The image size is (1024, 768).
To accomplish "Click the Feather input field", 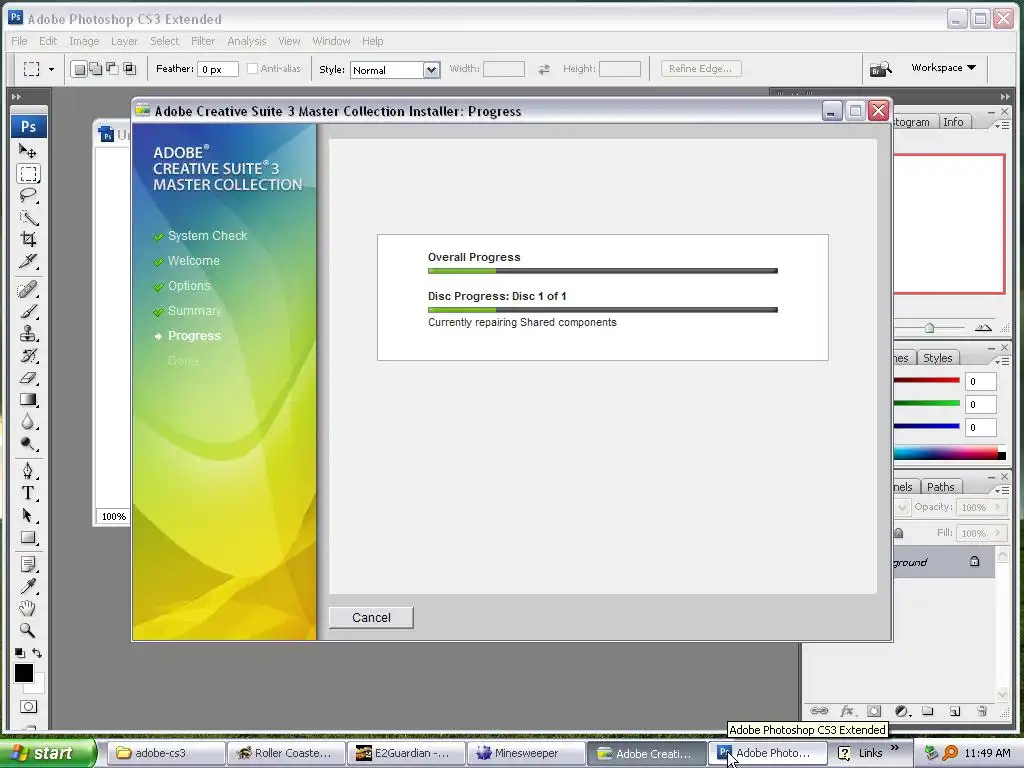I will coord(218,69).
